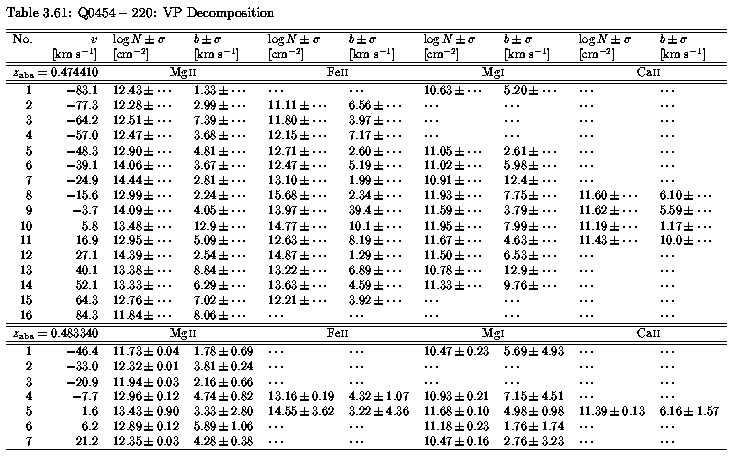The height and width of the screenshot is (460, 735).
Task: Click the velocity value "16.9"
Action: (88, 241)
